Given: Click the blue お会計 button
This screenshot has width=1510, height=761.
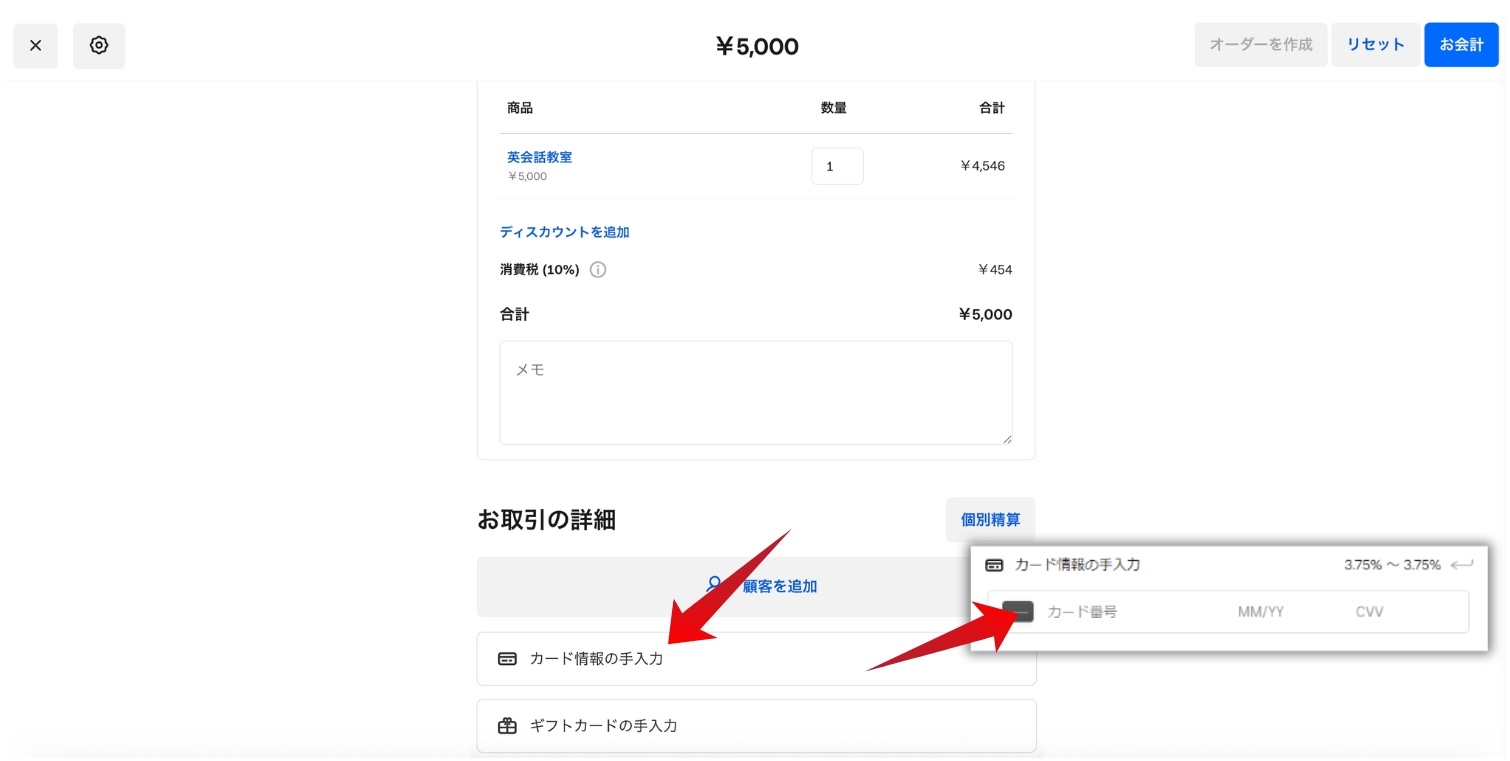Looking at the screenshot, I should coord(1461,45).
